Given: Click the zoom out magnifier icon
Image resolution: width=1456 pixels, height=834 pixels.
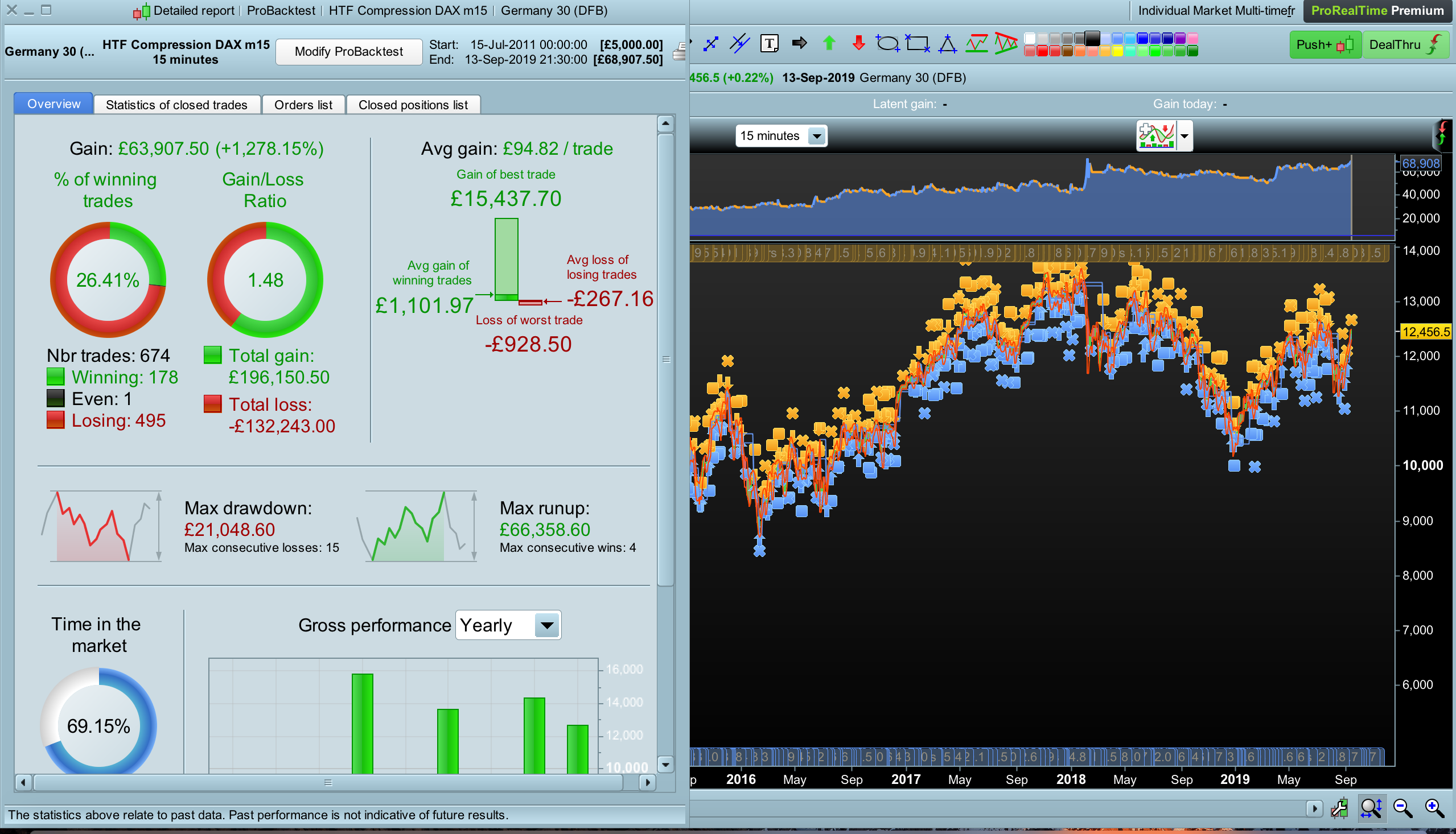Looking at the screenshot, I should coord(1402,808).
